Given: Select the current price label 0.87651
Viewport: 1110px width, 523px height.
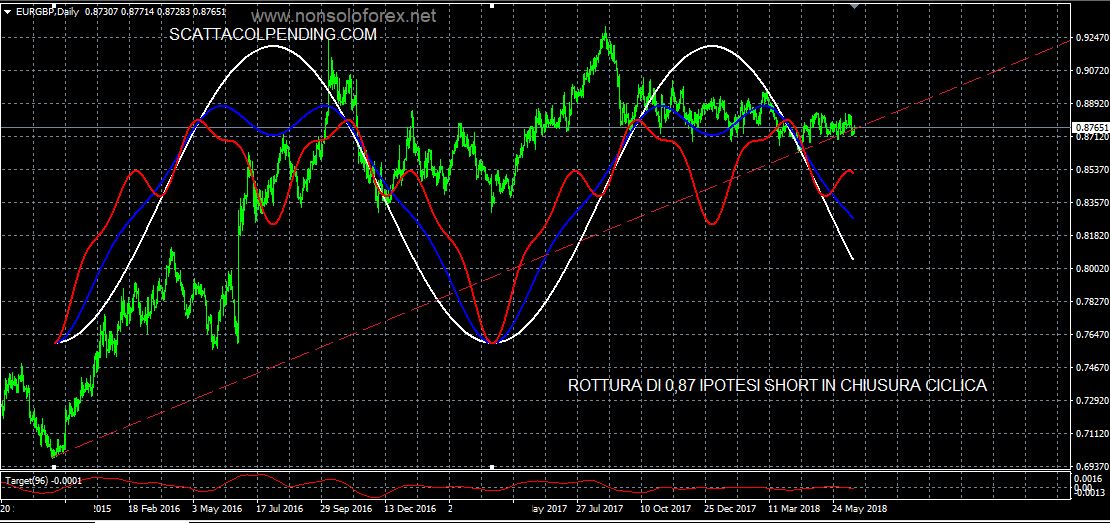Looking at the screenshot, I should 1090,128.
